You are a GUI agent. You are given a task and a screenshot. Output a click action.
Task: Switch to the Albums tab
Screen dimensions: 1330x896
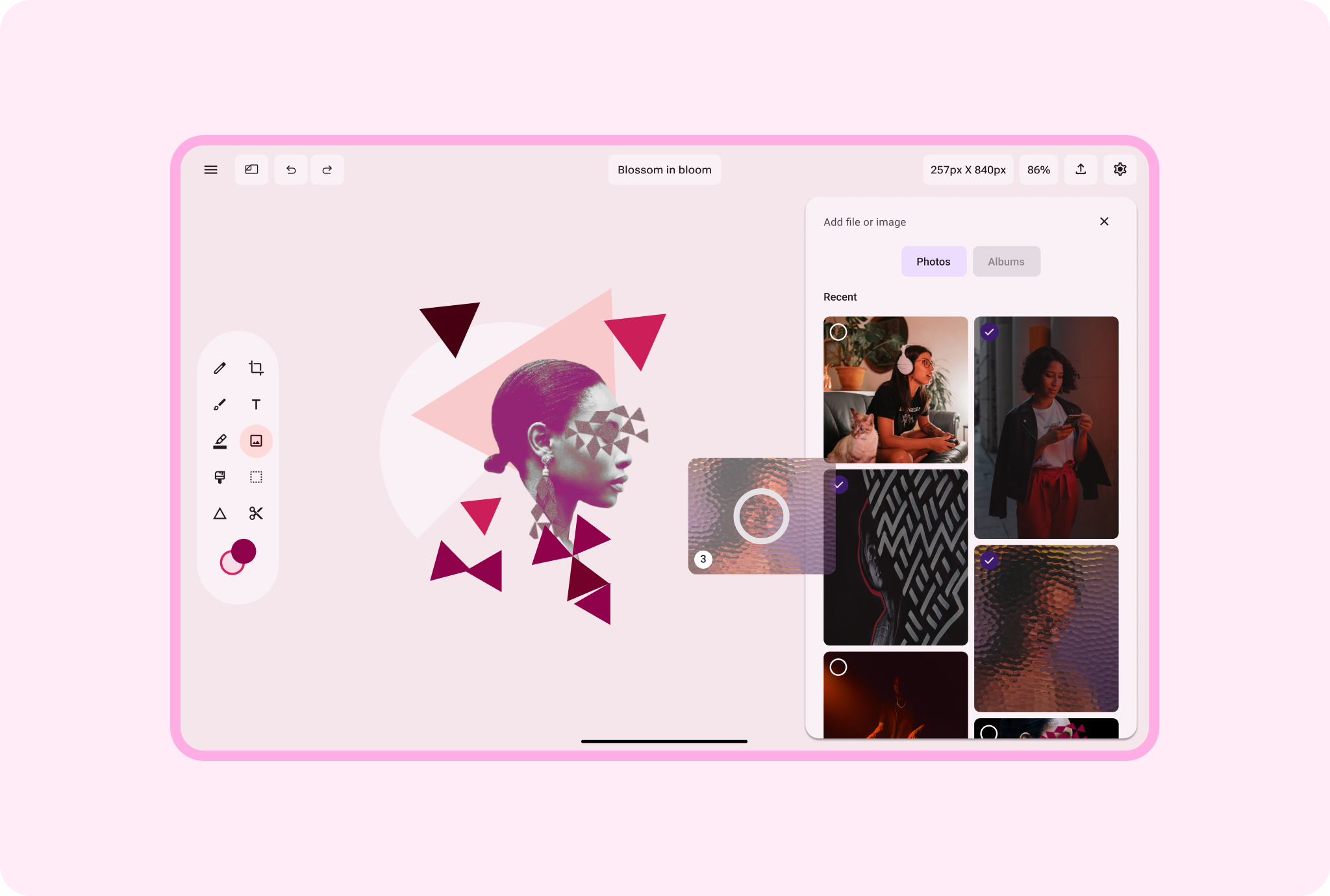click(1006, 262)
